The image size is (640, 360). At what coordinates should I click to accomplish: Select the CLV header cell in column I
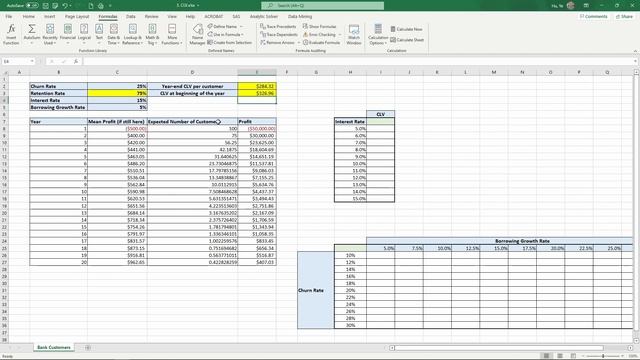[x=380, y=114]
